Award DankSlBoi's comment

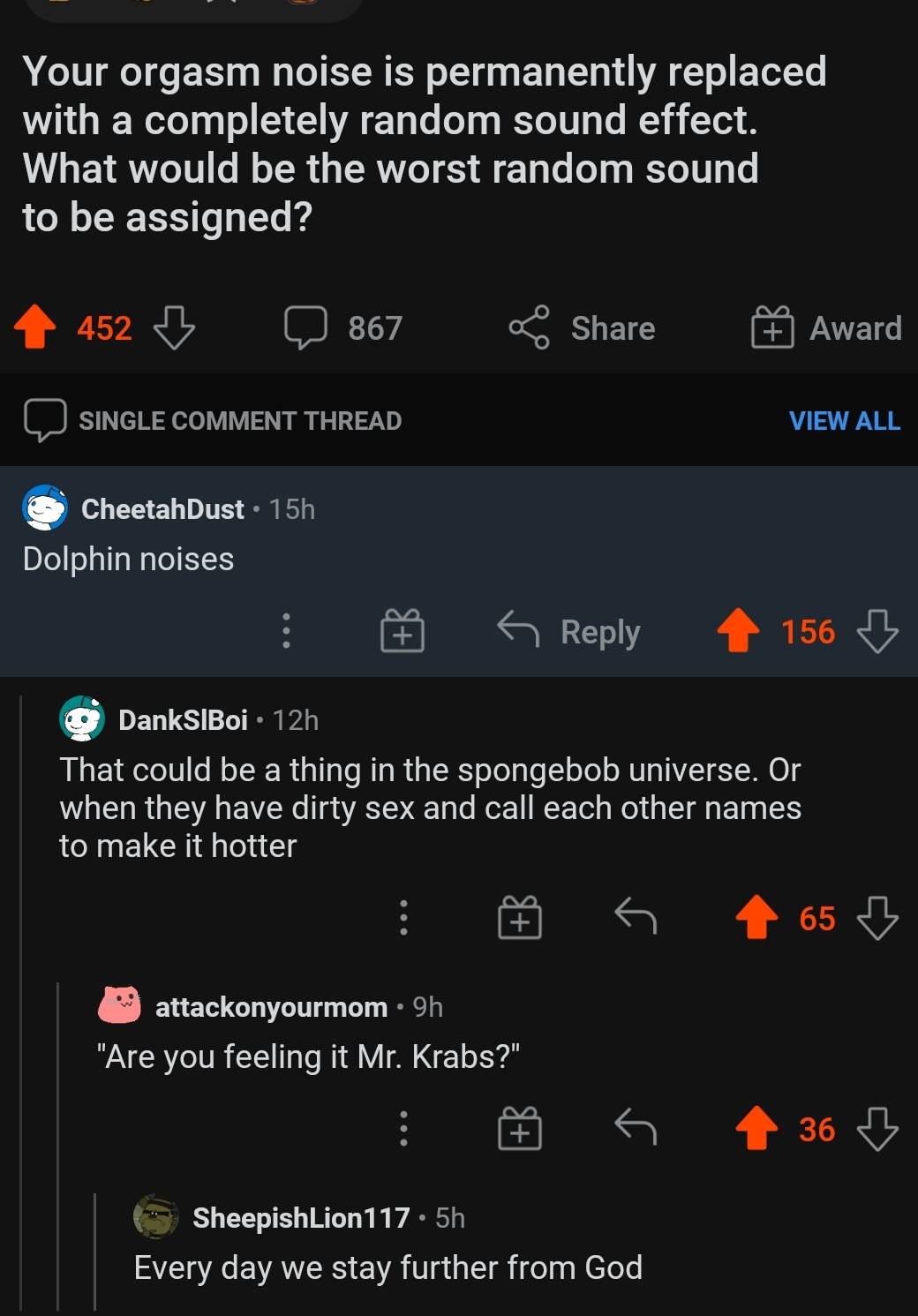tap(520, 918)
